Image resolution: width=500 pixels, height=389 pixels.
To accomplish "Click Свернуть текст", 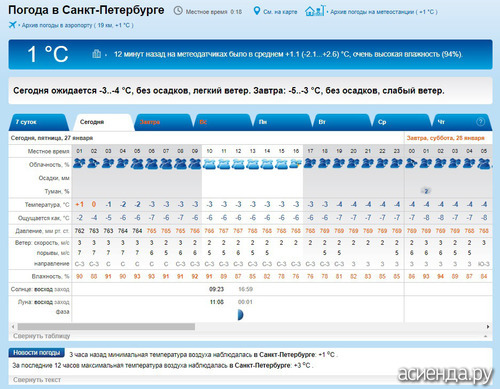I will coord(37,380).
